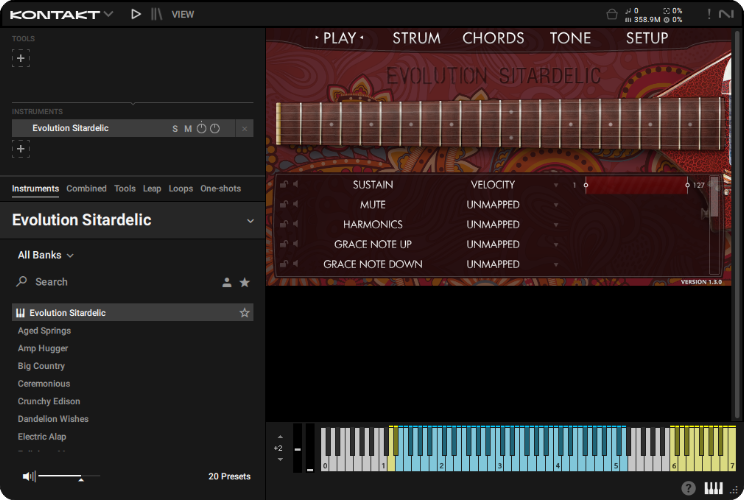Show favorites using star filter icon
744x500 pixels.
tap(245, 283)
